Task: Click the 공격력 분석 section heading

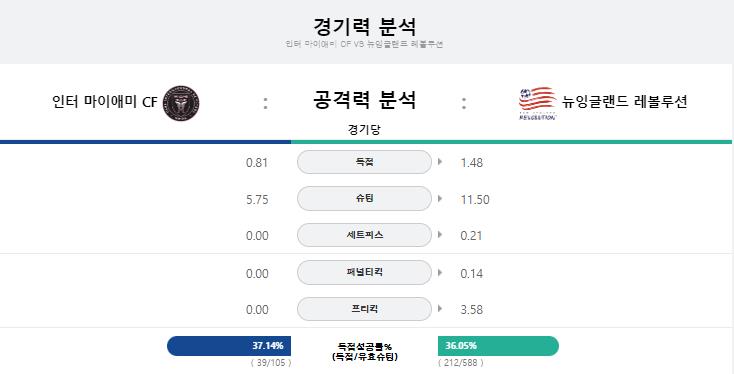Action: [x=364, y=100]
